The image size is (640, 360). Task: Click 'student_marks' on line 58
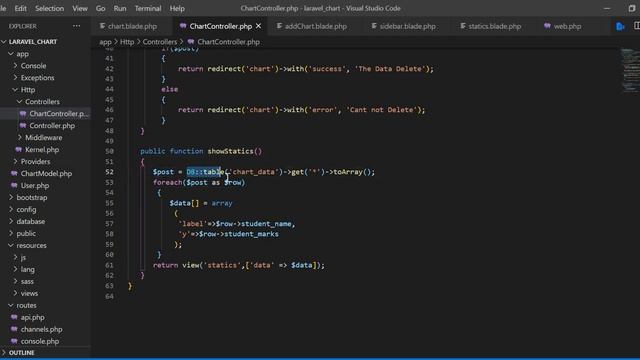[x=251, y=234]
